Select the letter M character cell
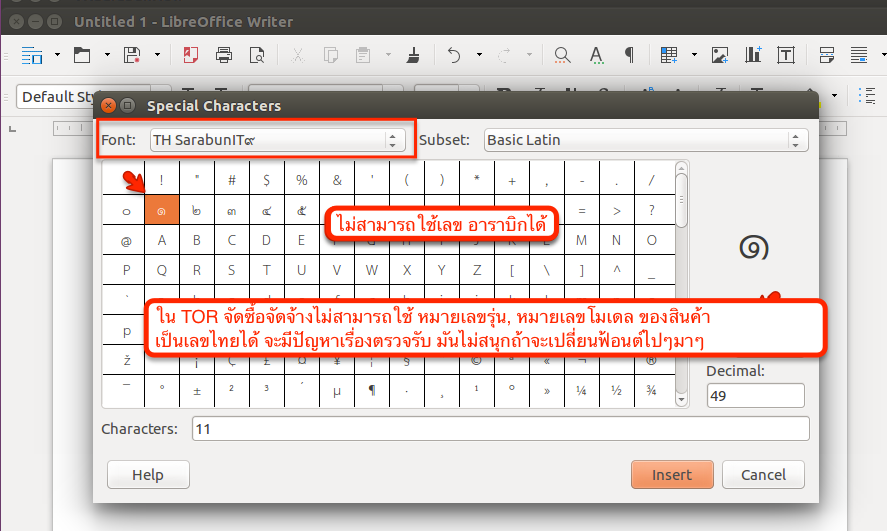This screenshot has height=531, width=887. [582, 240]
